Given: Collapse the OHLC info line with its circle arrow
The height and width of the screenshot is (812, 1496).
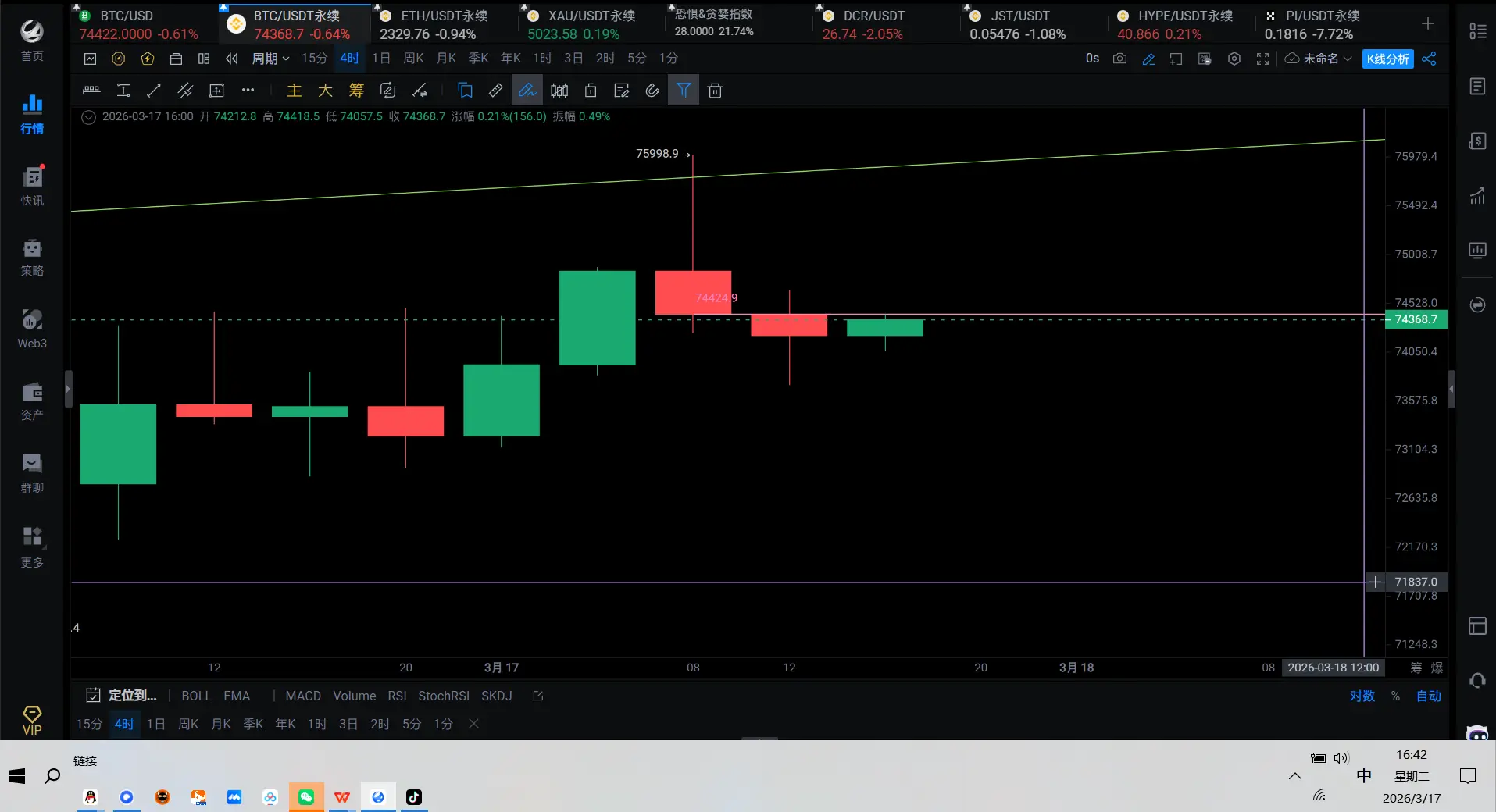Looking at the screenshot, I should point(89,117).
